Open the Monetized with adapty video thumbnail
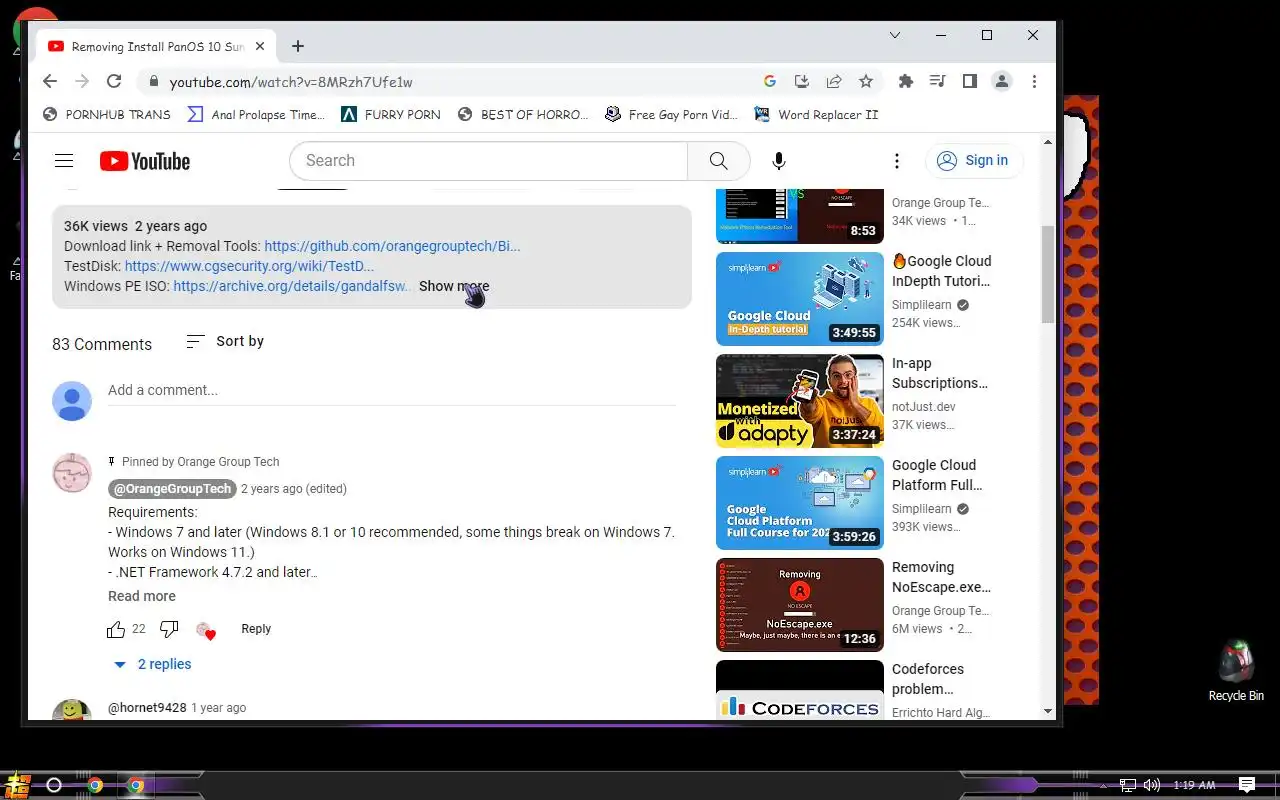This screenshot has height=800, width=1280. [800, 401]
